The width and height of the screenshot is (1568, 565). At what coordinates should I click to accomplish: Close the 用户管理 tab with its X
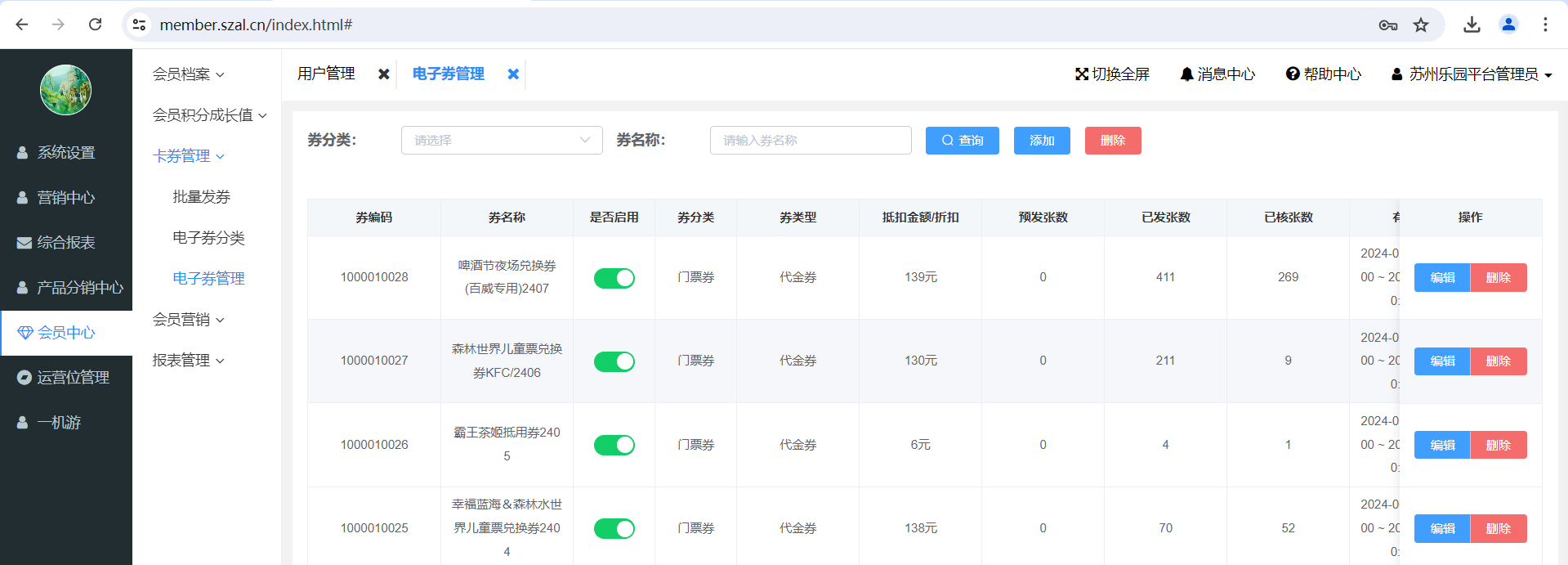383,74
